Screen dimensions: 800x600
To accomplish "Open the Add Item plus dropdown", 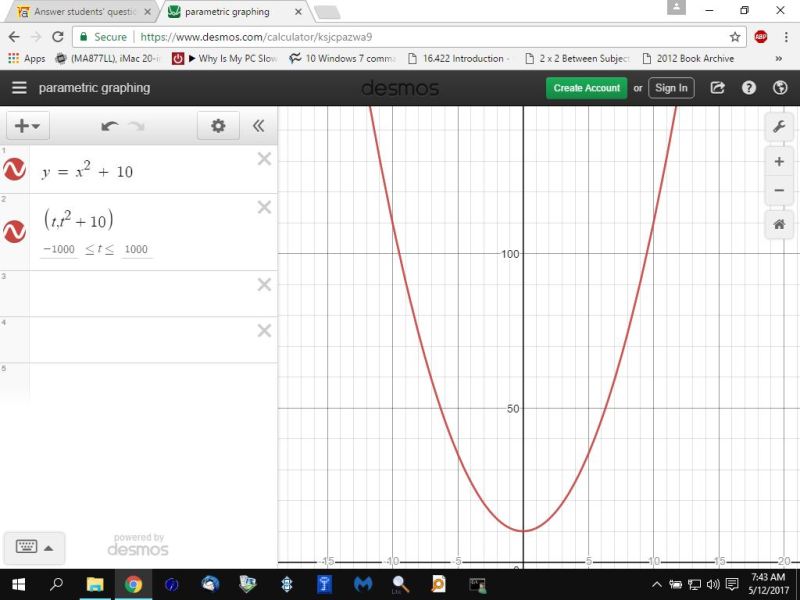I will tap(28, 126).
